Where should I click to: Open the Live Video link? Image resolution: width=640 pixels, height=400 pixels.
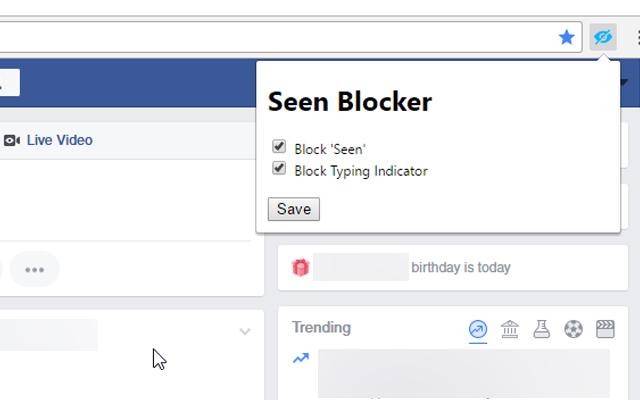click(59, 141)
